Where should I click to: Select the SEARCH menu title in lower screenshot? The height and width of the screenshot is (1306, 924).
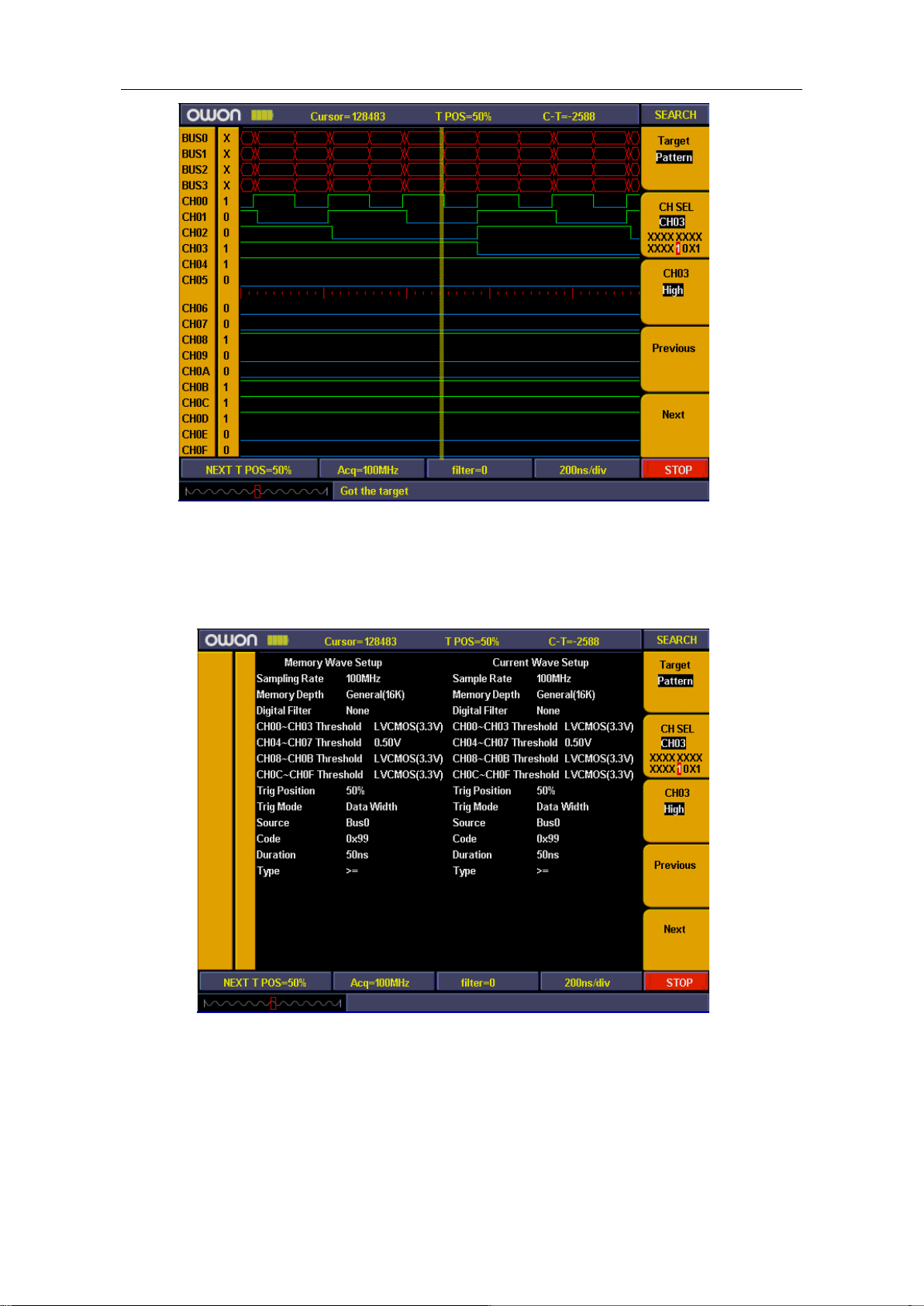click(676, 640)
